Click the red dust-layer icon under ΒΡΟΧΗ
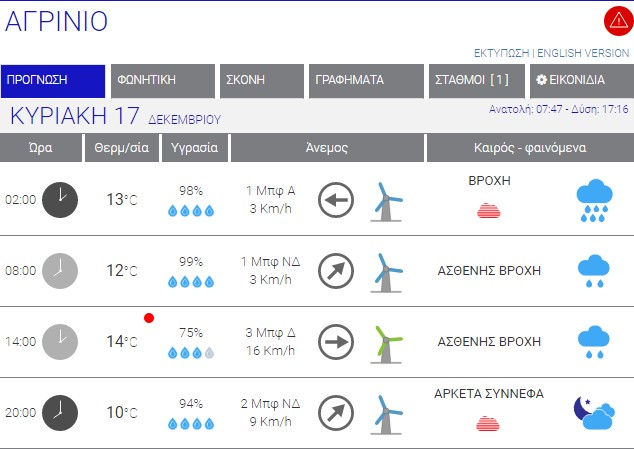Image resolution: width=634 pixels, height=449 pixels. point(489,210)
